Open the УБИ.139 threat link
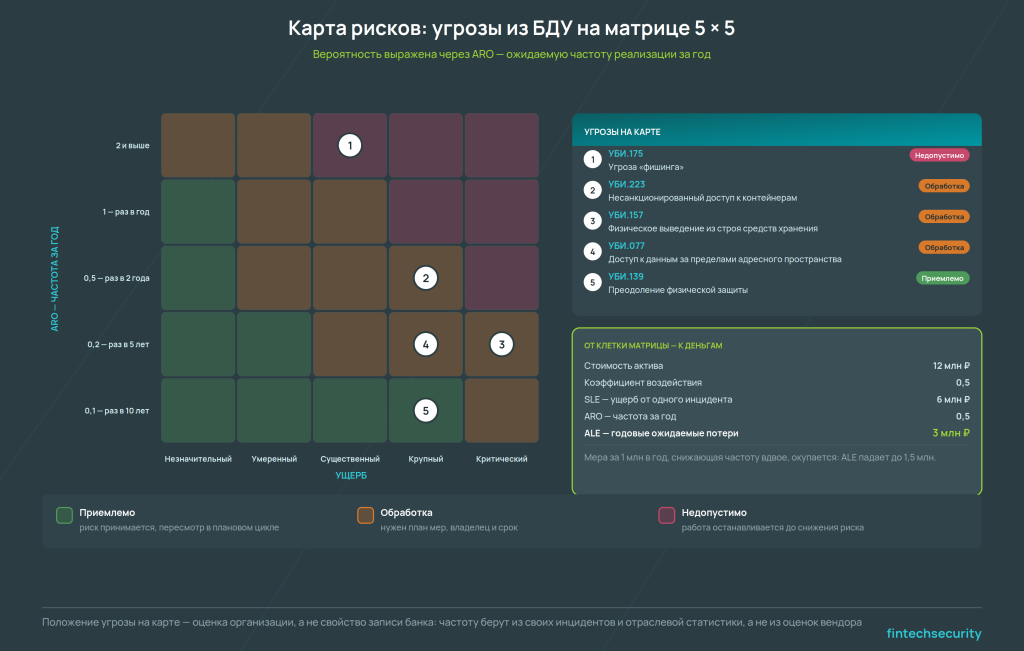 [626, 276]
